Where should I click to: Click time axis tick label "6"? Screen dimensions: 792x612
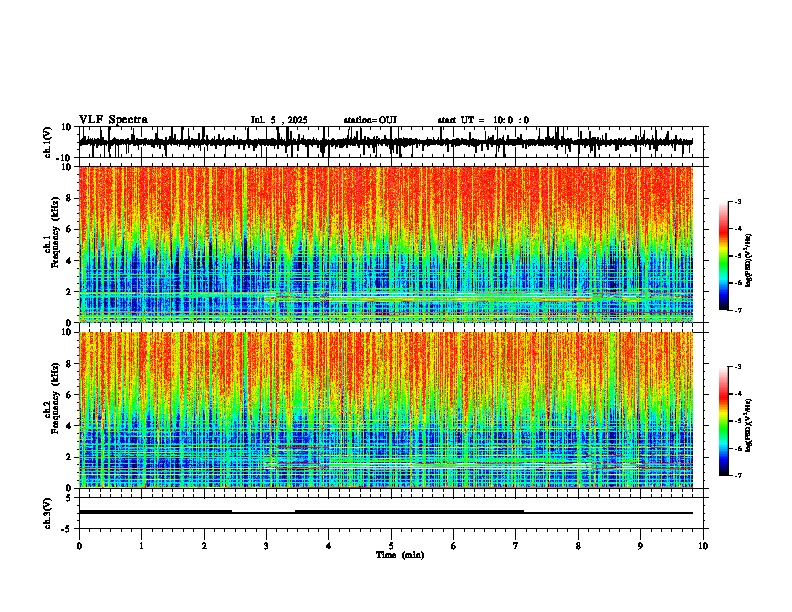[x=454, y=546]
